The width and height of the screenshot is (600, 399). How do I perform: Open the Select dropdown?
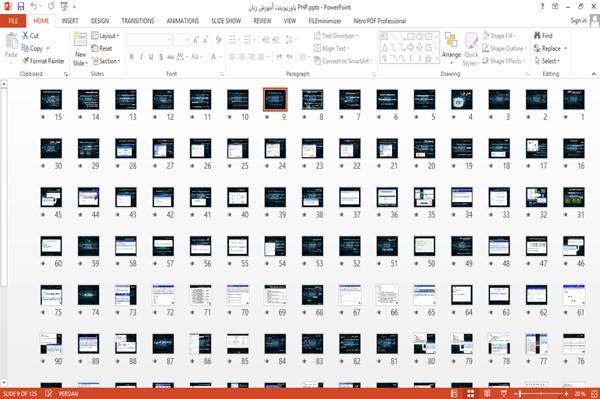point(547,61)
